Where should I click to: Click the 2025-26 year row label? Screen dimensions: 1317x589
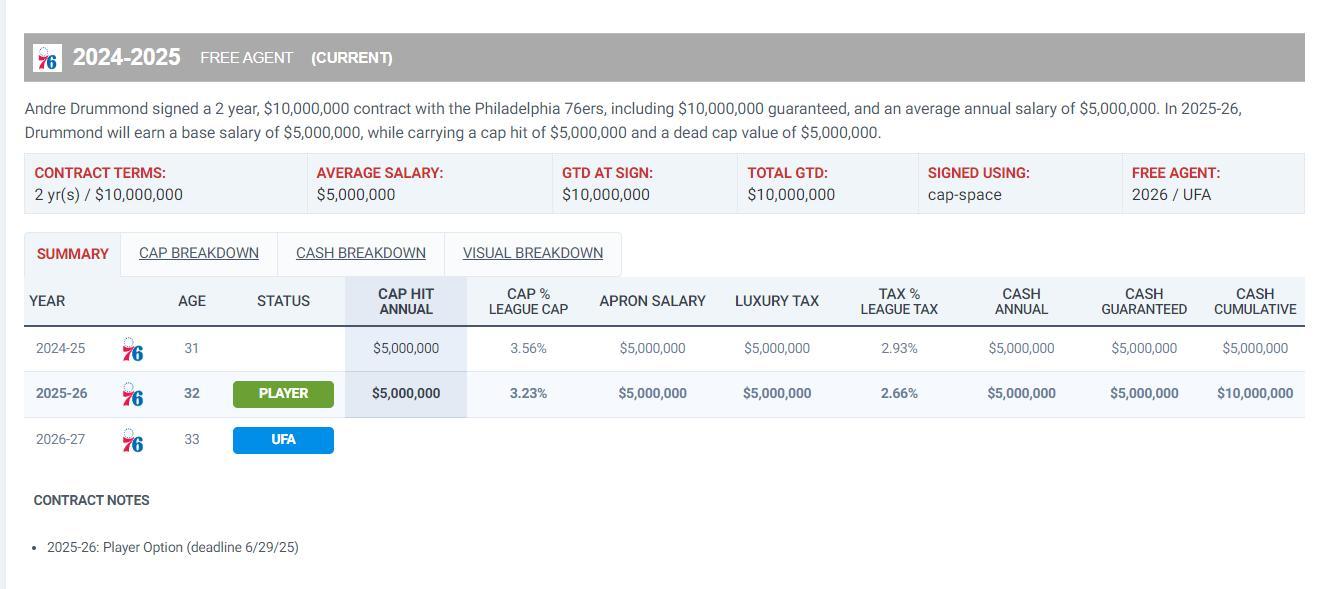click(x=61, y=394)
